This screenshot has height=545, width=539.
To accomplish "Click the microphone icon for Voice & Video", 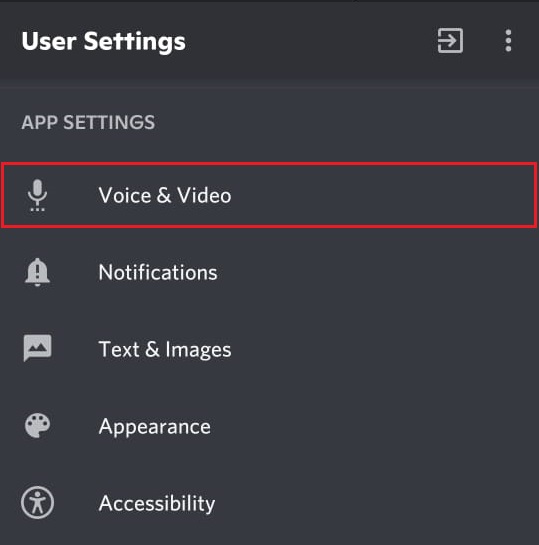I will click(37, 195).
